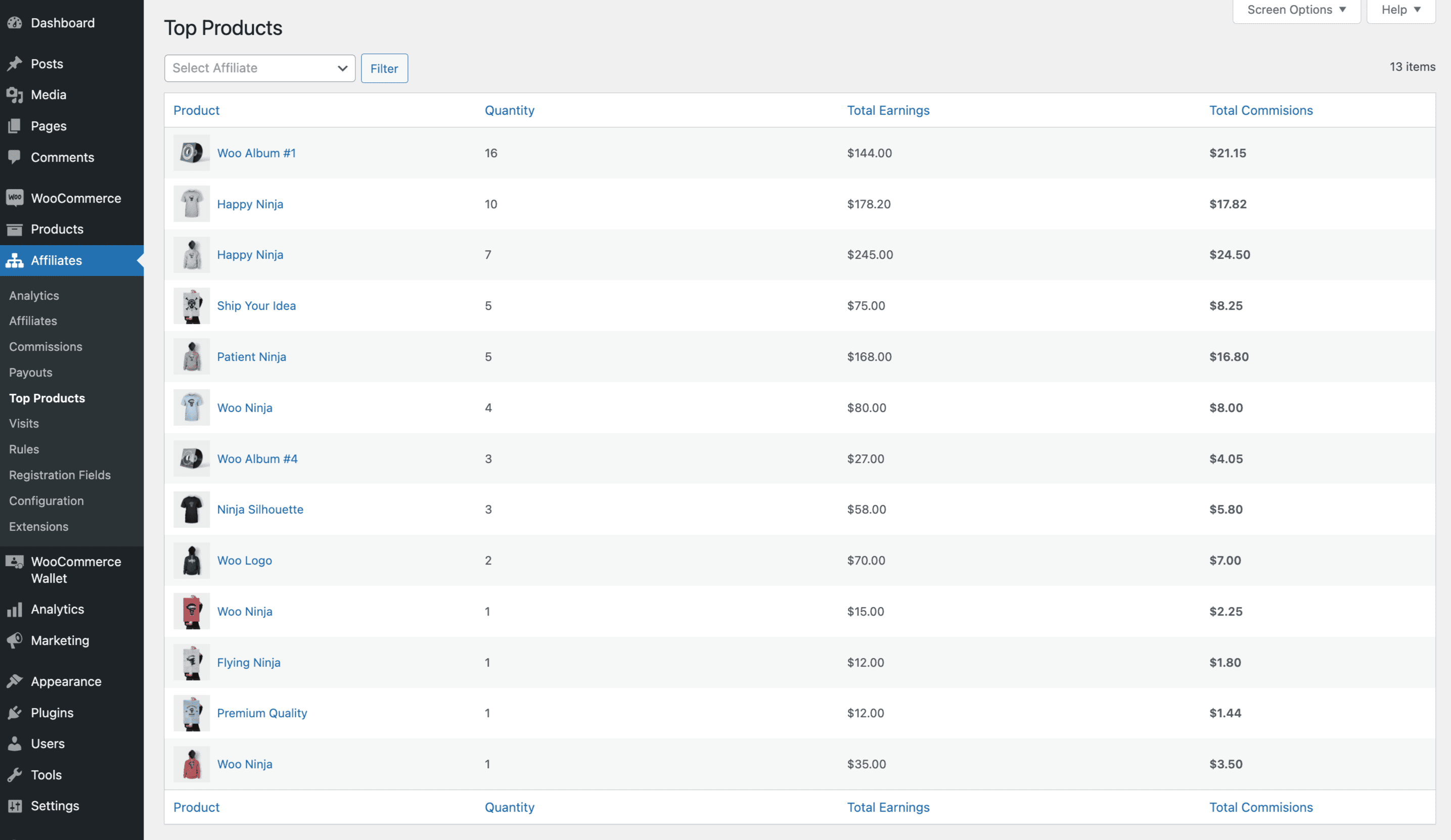Click the Media library icon
The width and height of the screenshot is (1451, 840).
(14, 95)
